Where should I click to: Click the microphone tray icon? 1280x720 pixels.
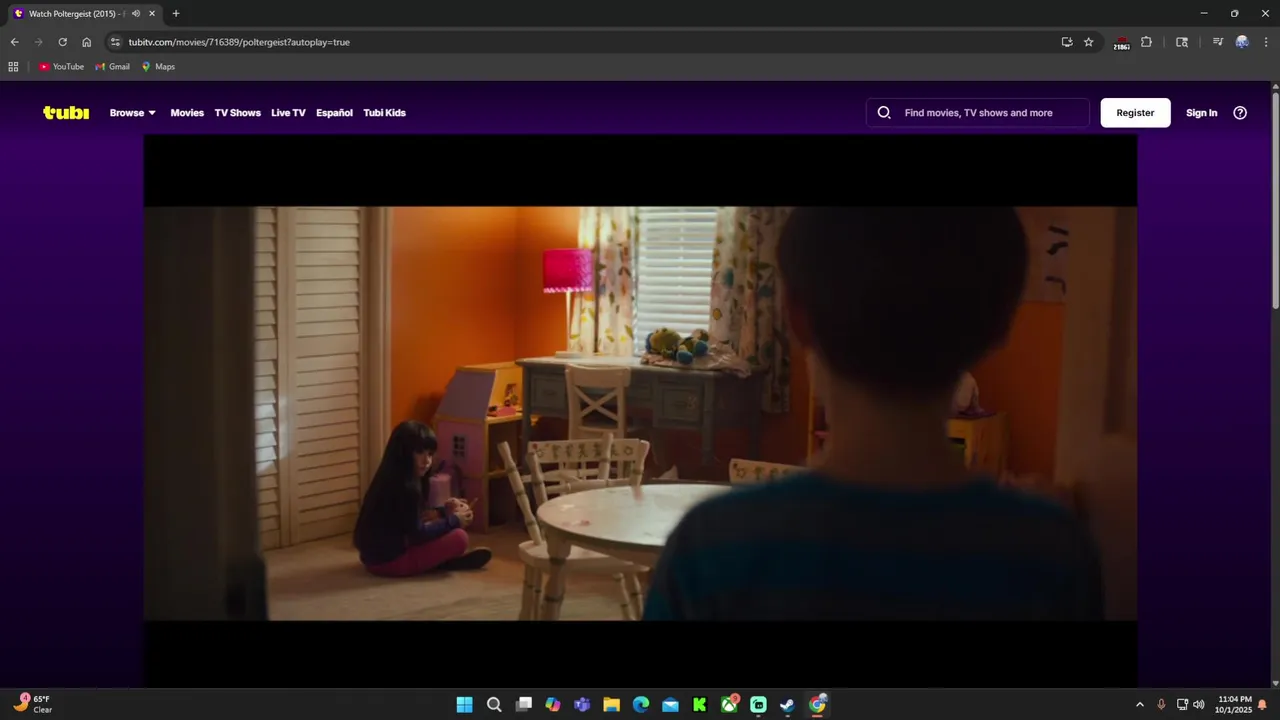(1161, 705)
